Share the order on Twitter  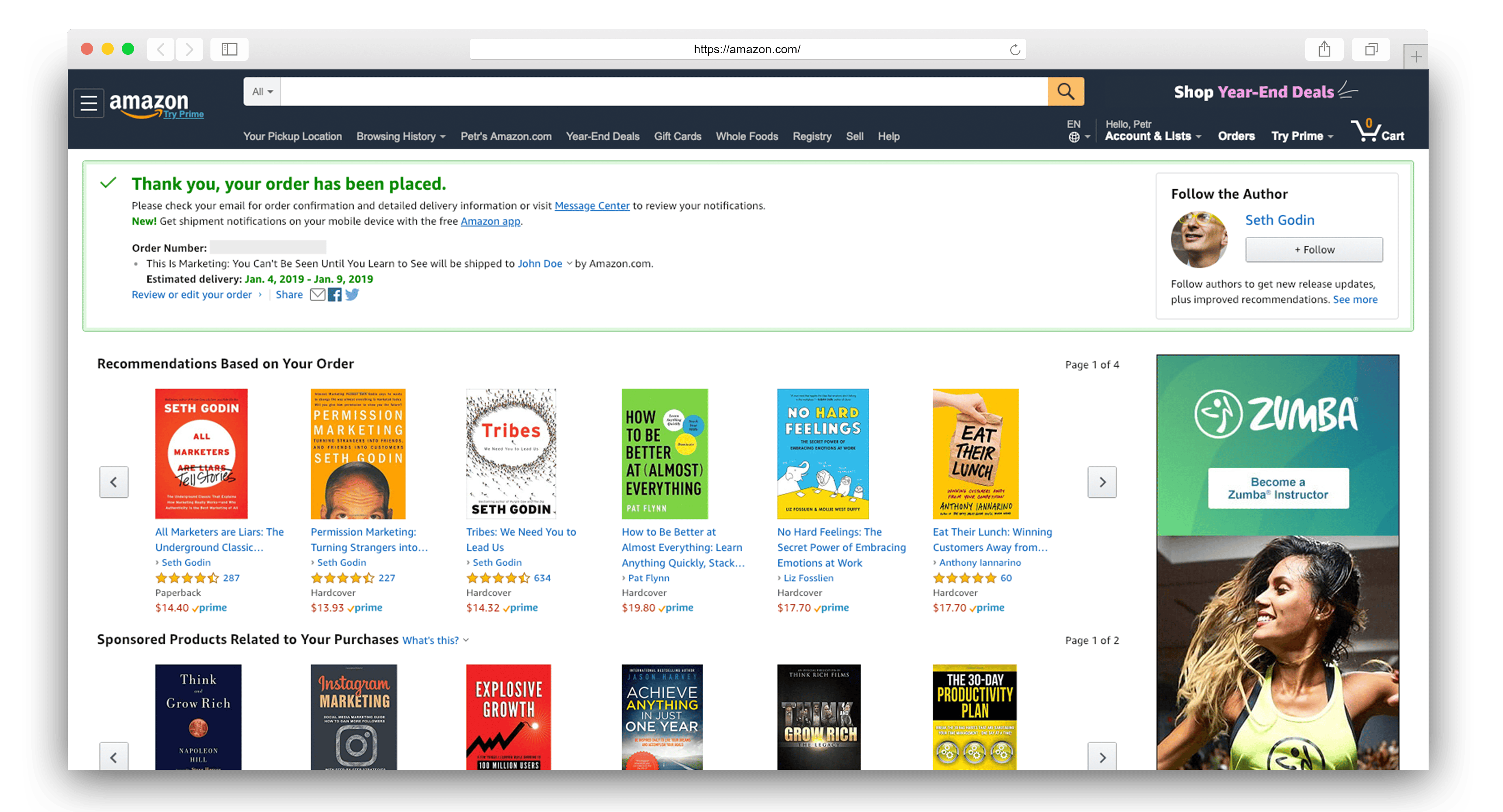pyautogui.click(x=352, y=295)
